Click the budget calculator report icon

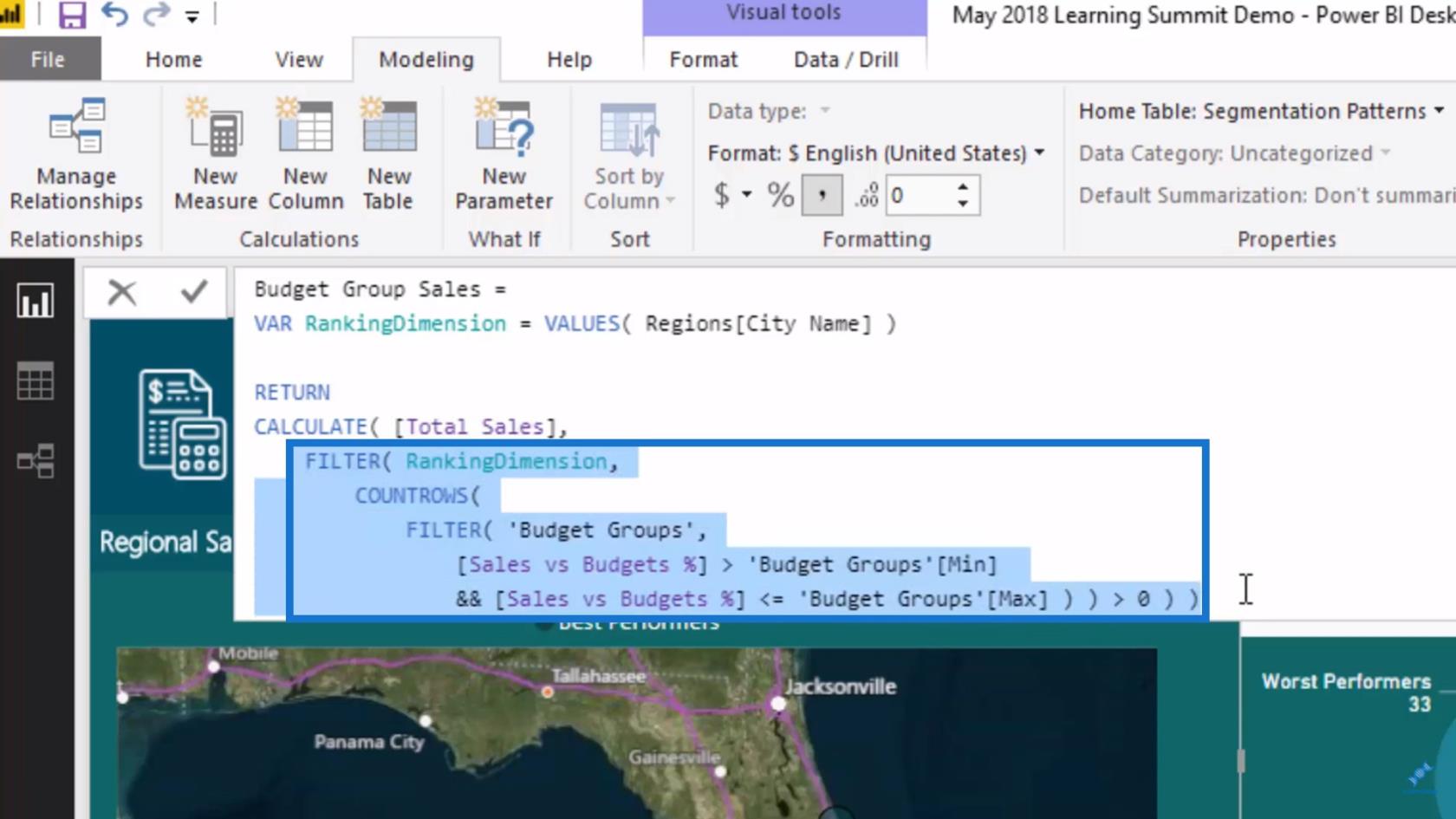(181, 424)
